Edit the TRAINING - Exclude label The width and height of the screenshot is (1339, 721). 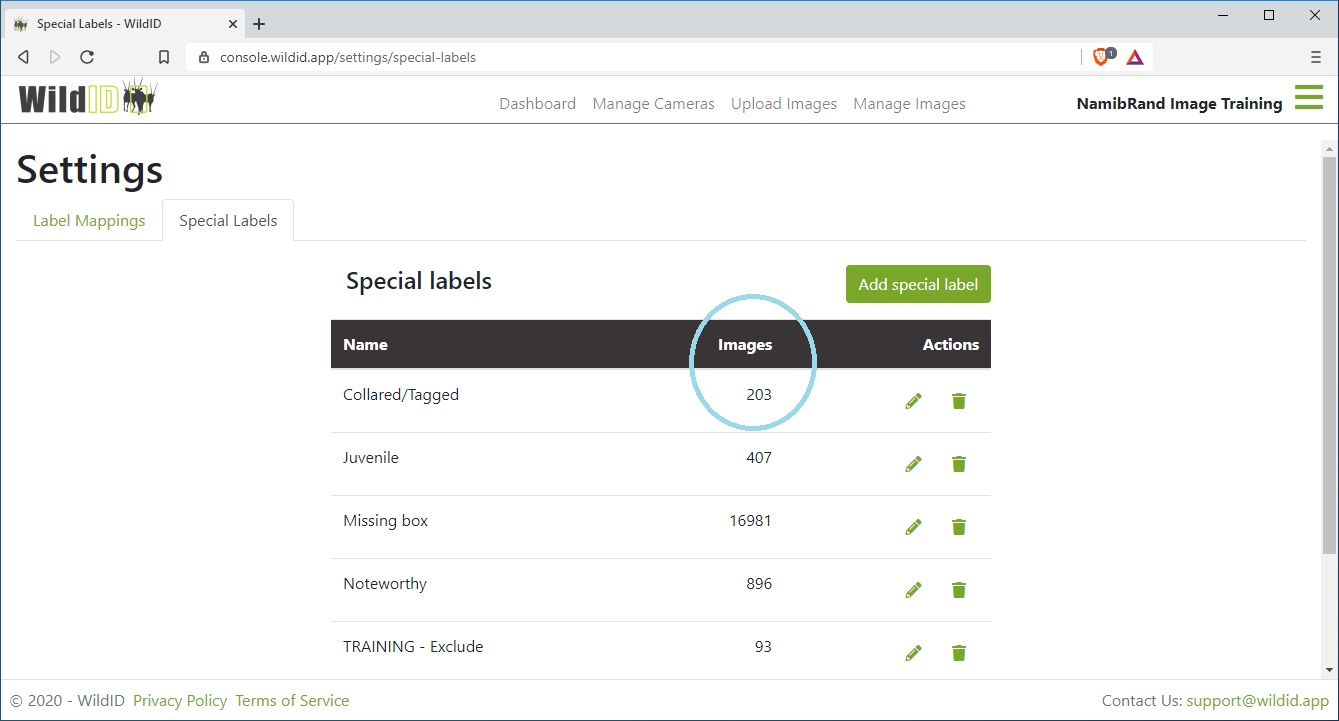(x=913, y=653)
